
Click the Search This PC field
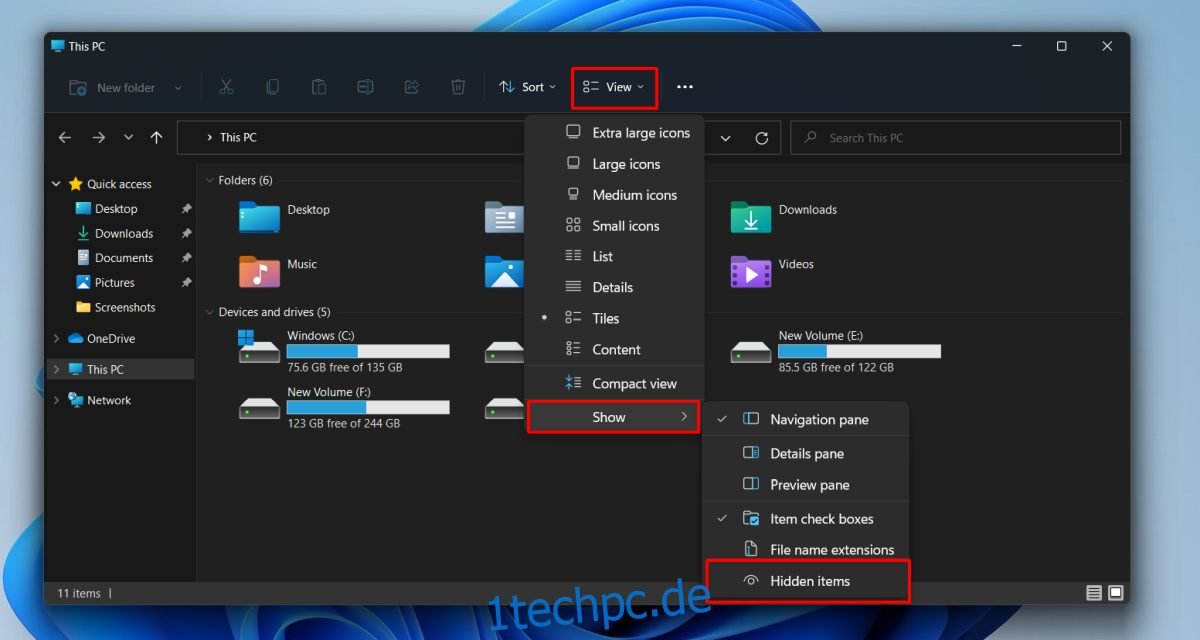point(956,138)
